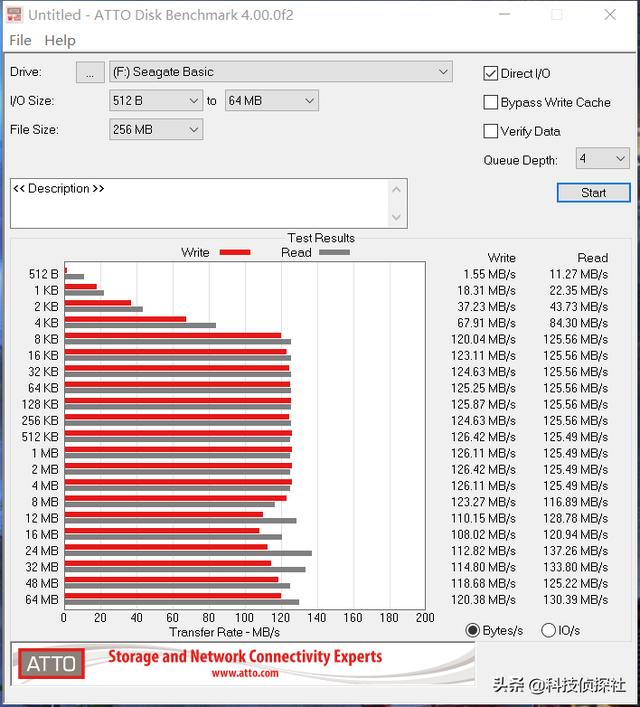Open the File menu
Screen dimensions: 640x707
coord(20,40)
